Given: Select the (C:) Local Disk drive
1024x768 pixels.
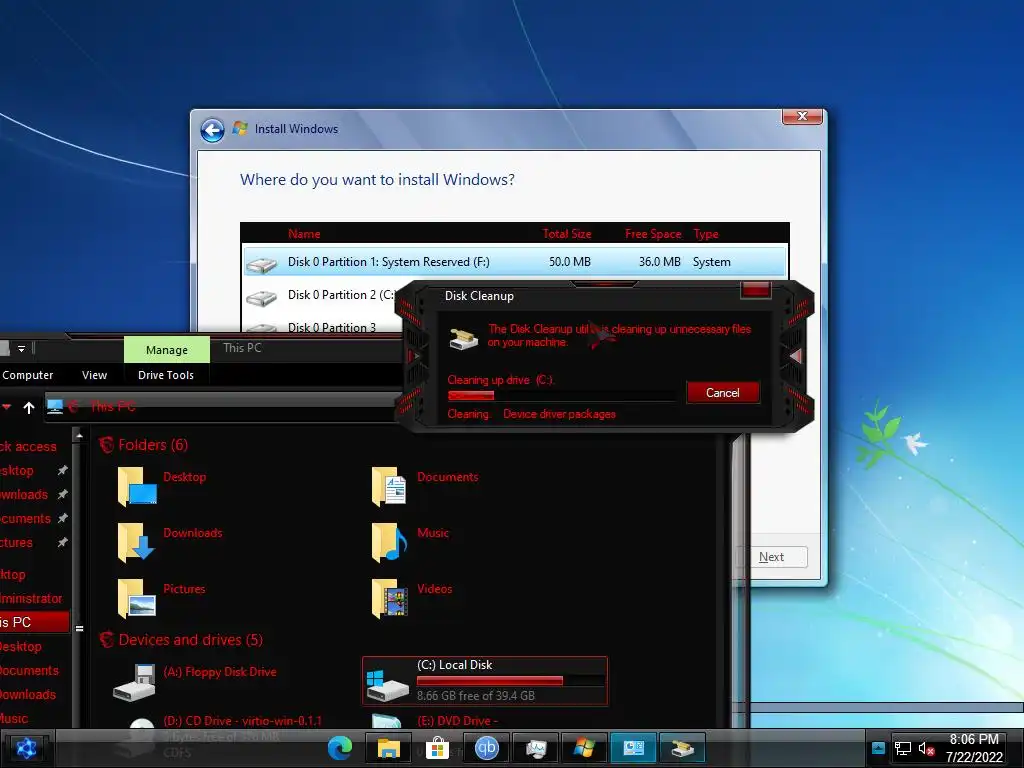Looking at the screenshot, I should (485, 681).
